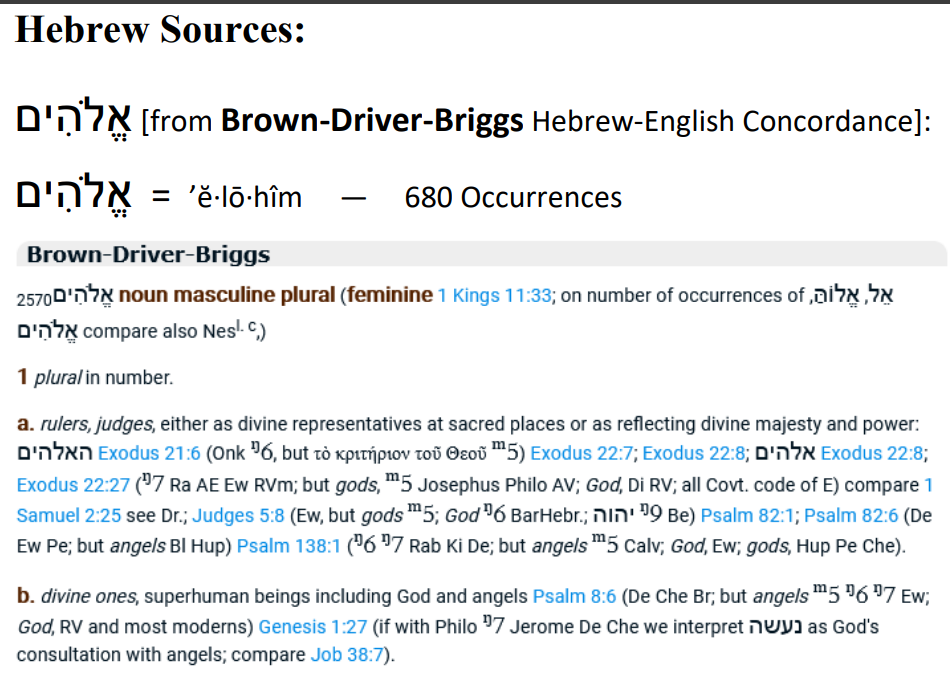Open the 1 Kings 11:33 reference link

pyautogui.click(x=494, y=295)
